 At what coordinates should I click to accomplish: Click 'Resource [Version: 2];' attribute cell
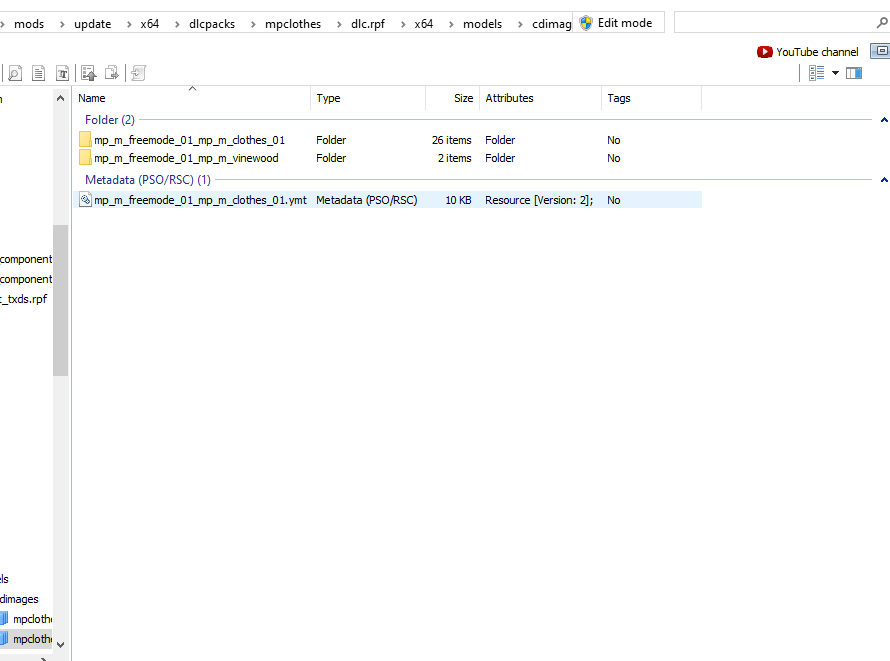click(x=539, y=200)
